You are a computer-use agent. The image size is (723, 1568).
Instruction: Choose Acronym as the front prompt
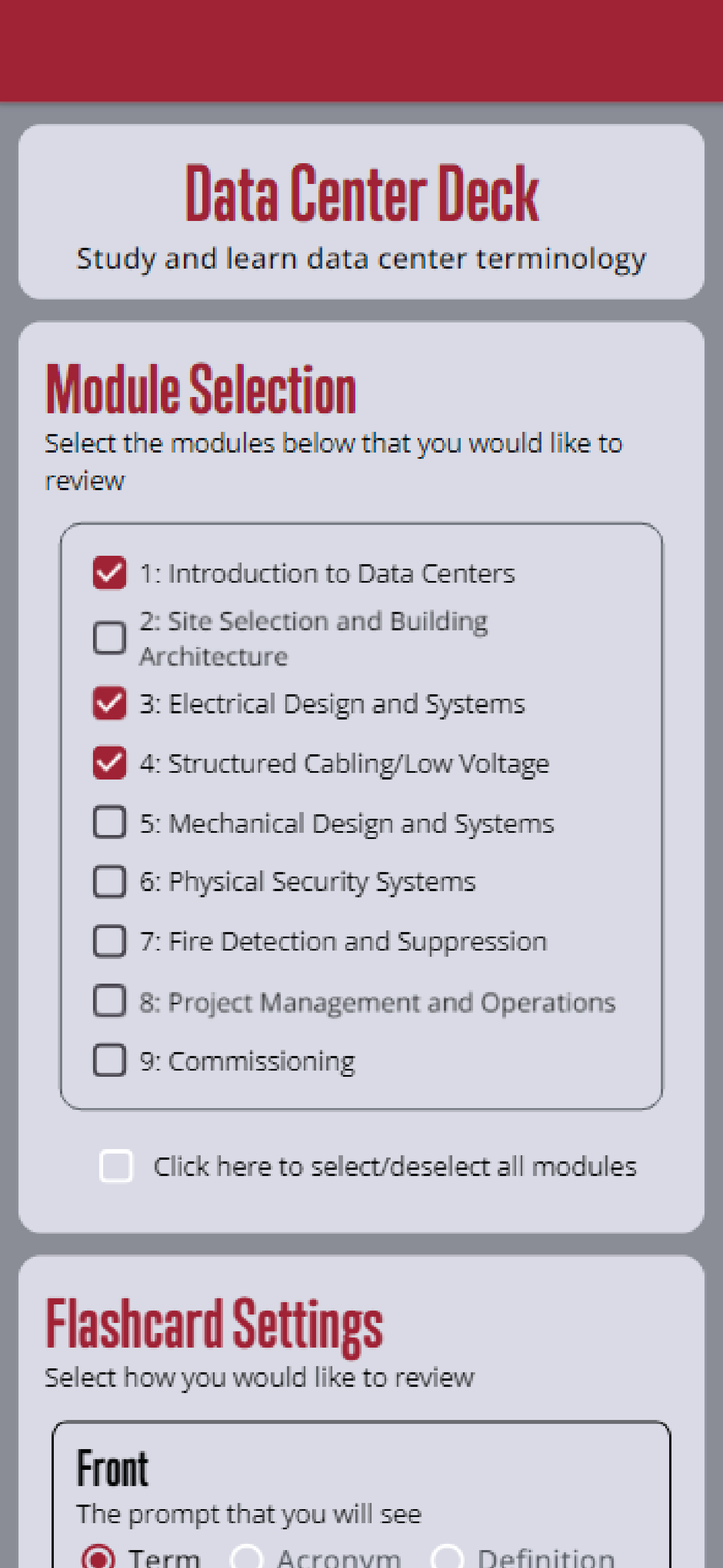coord(247,1558)
